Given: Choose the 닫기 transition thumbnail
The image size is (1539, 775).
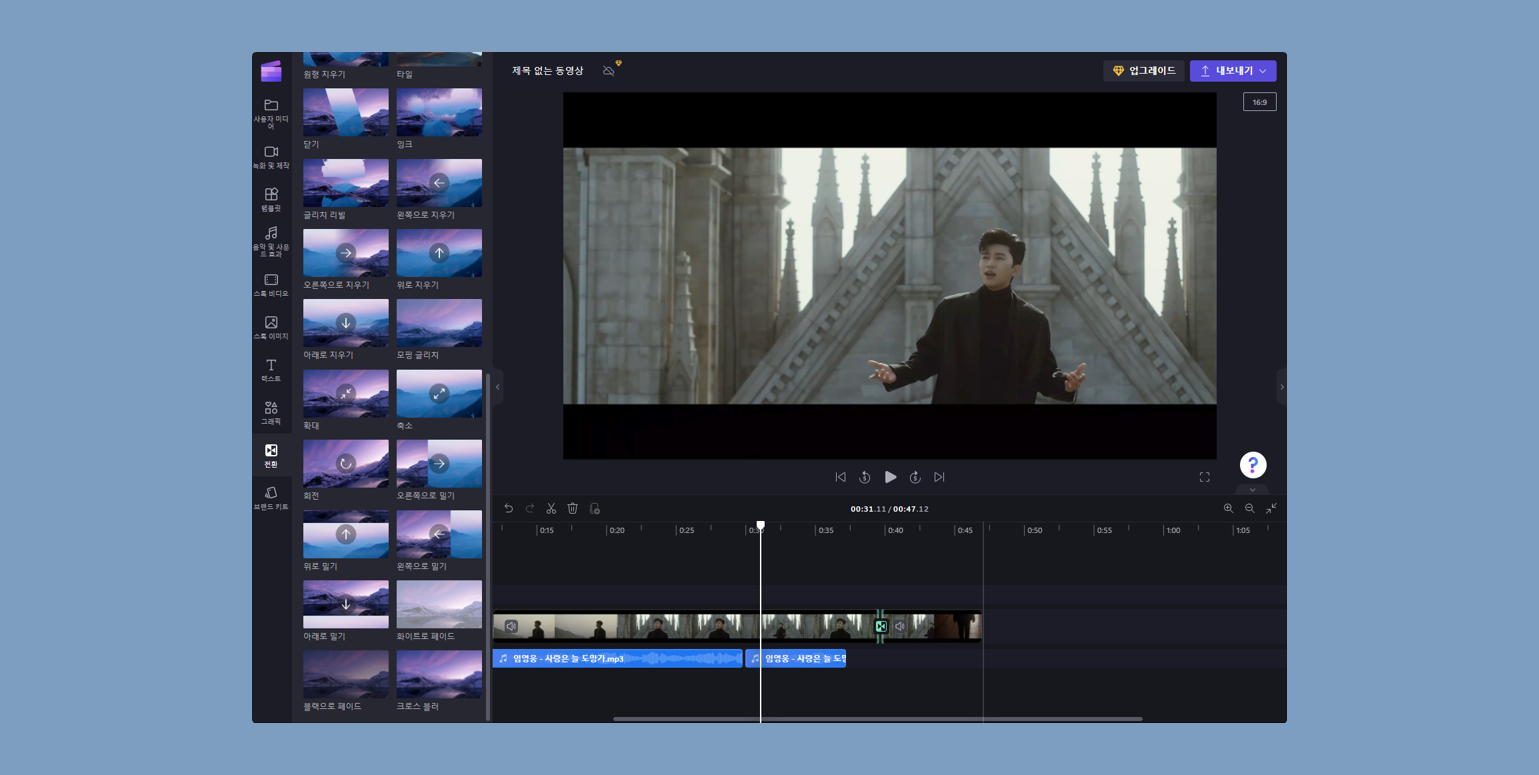Looking at the screenshot, I should [346, 112].
